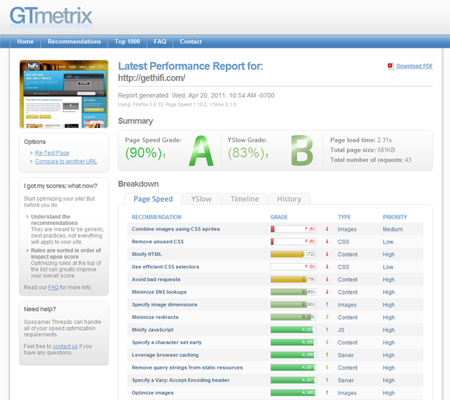This screenshot has width=450, height=400.
Task: Click the down arrow icon in Minify HTML row
Action: [327, 254]
